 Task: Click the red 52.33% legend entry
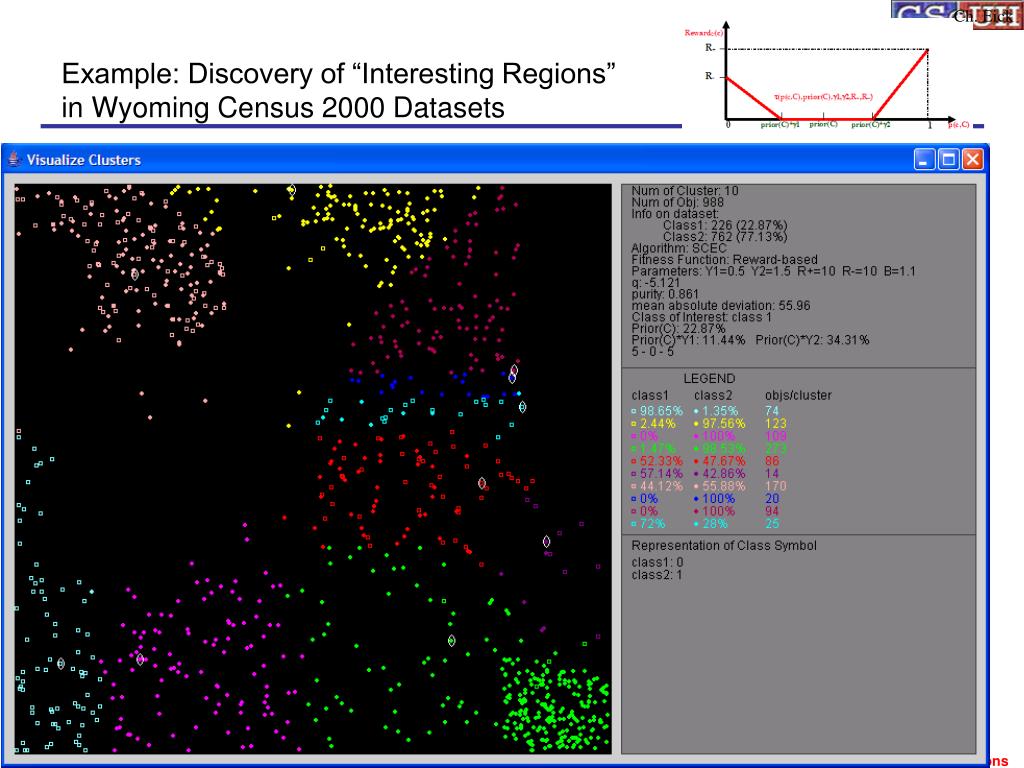pyautogui.click(x=658, y=461)
